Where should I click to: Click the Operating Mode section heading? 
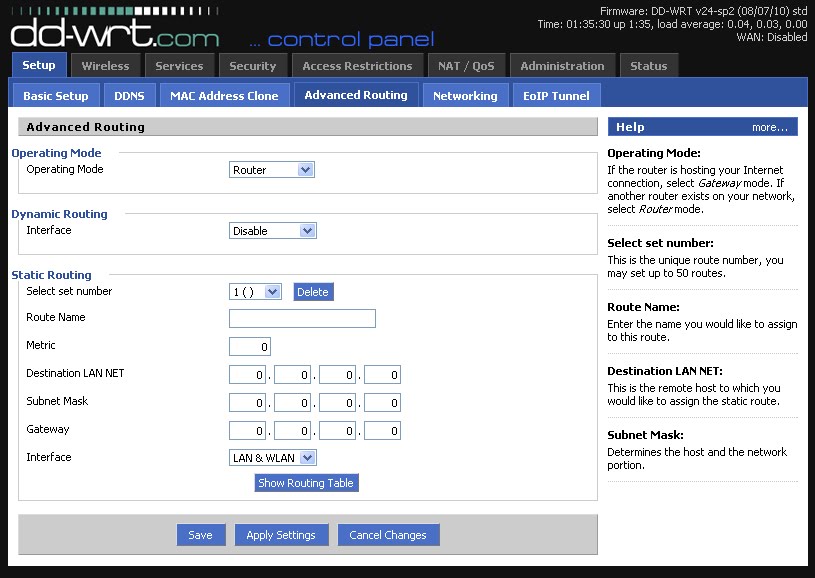click(56, 153)
